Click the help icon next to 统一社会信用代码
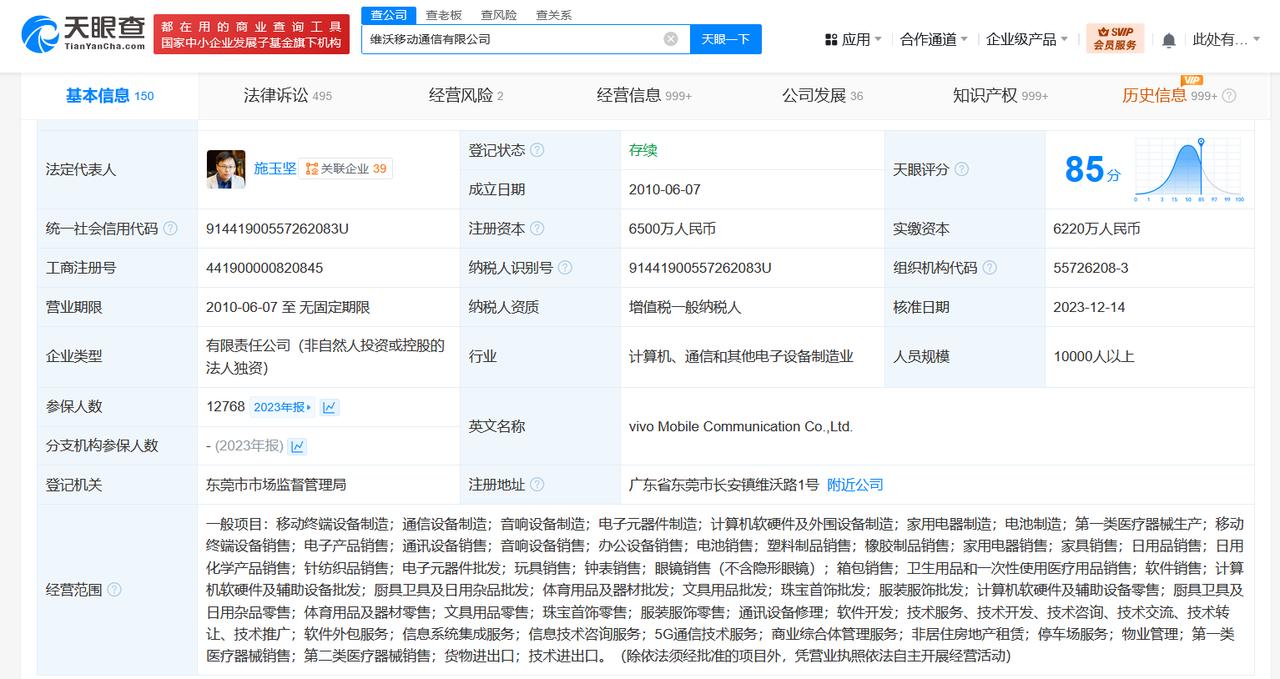Image resolution: width=1280 pixels, height=679 pixels. pos(170,228)
